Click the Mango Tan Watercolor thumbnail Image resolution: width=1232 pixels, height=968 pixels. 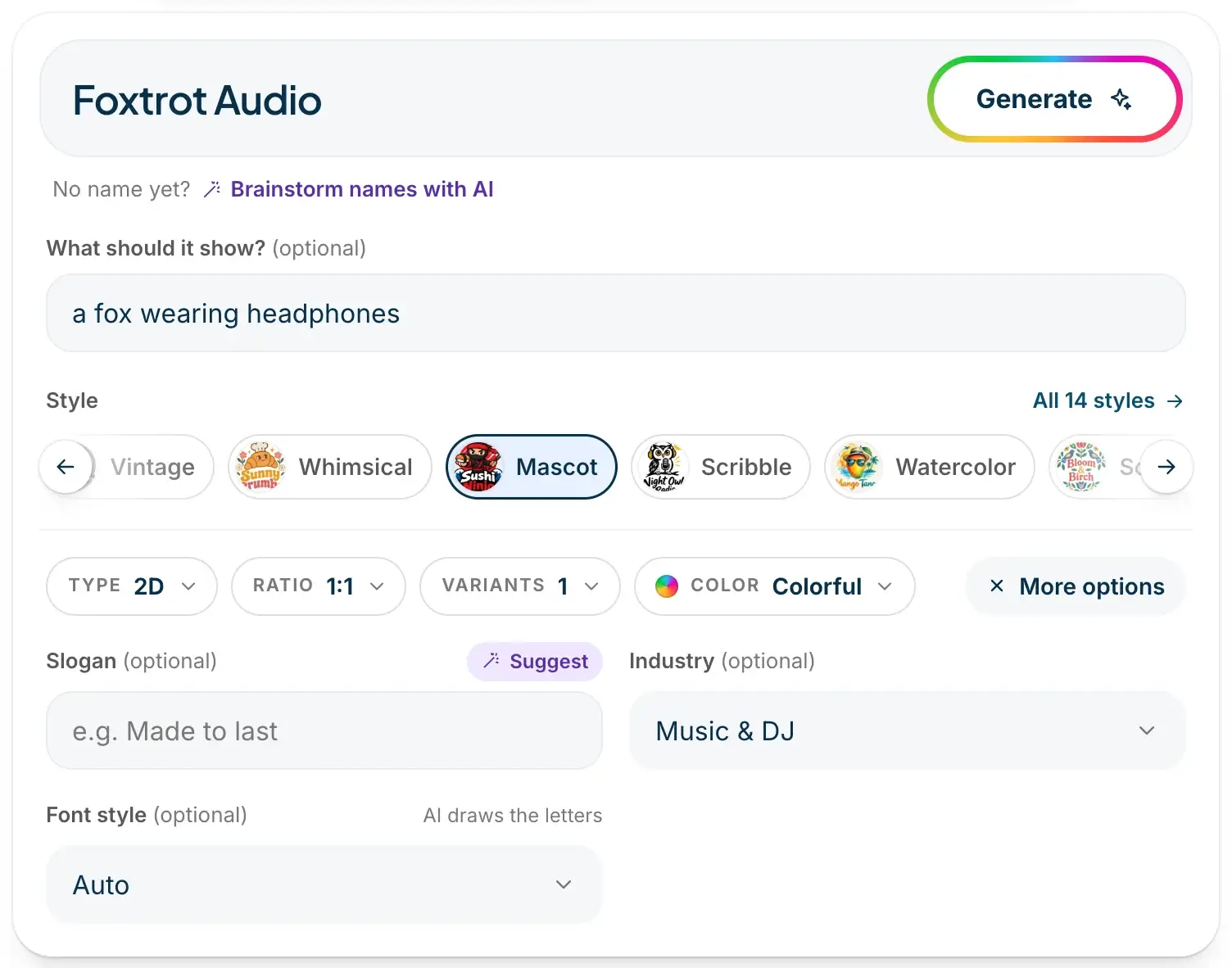pyautogui.click(x=857, y=467)
